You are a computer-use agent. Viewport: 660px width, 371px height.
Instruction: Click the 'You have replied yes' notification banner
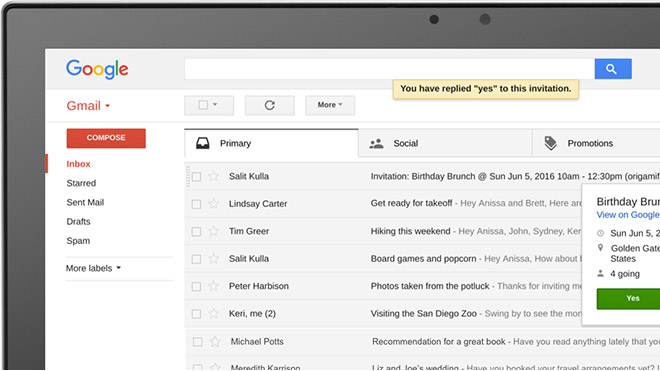[x=486, y=89]
